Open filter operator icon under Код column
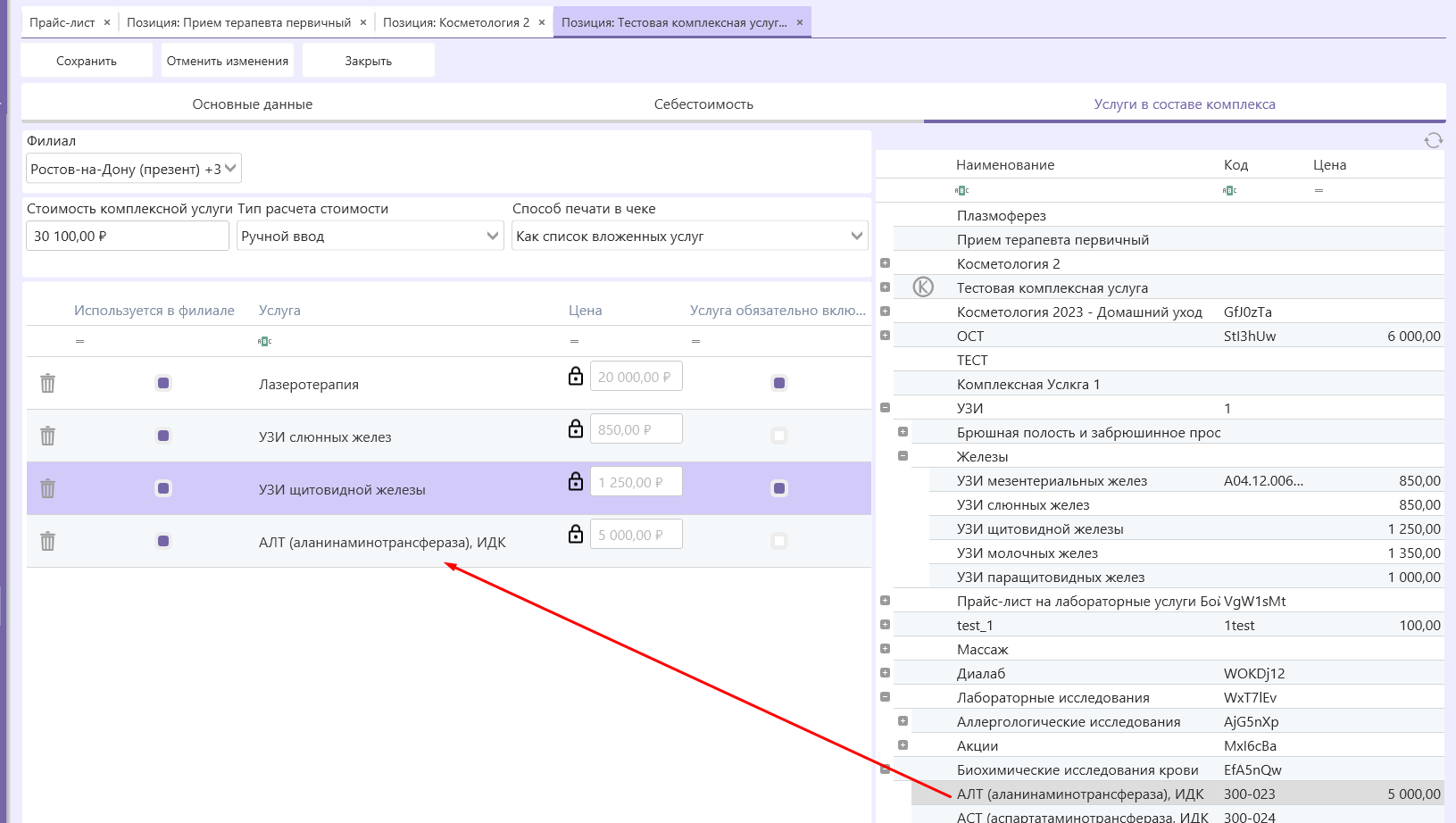The height and width of the screenshot is (823, 1456). coord(1229,190)
